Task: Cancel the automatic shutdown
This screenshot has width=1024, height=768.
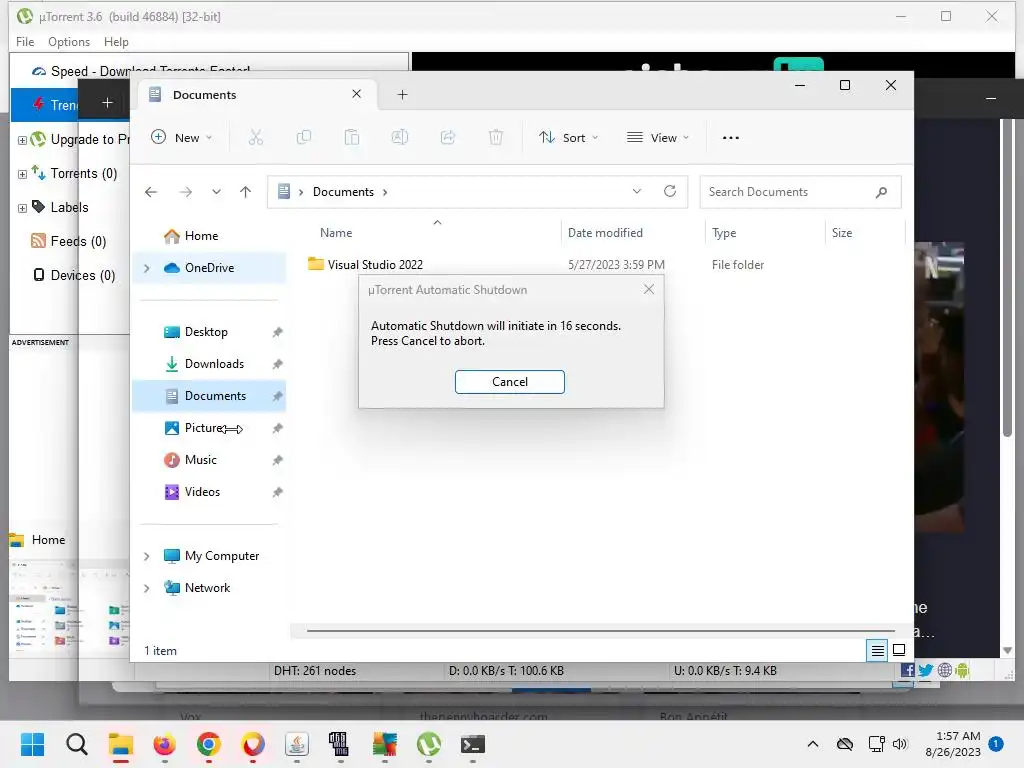Action: [x=509, y=382]
